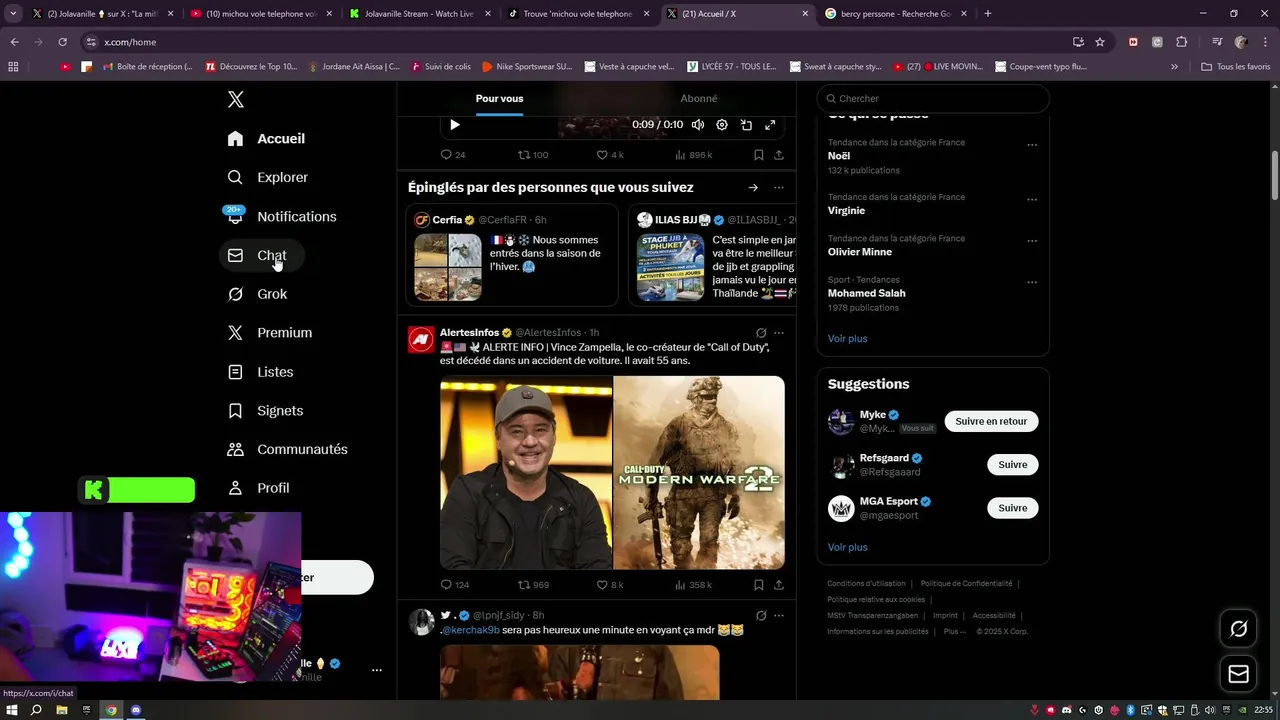Open the Noël trend
Viewport: 1280px width, 720px height.
tap(839, 156)
